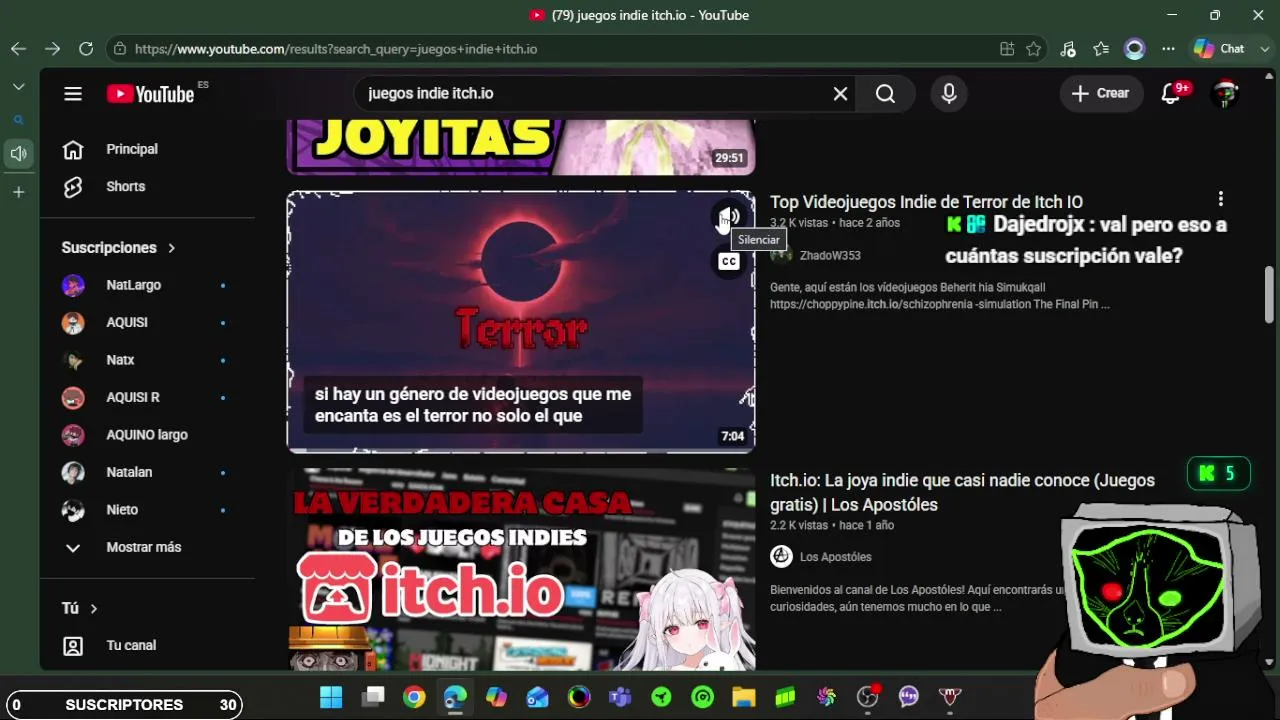Open the Itch.io La joya indie video title
Viewport: 1280px width, 720px height.
[962, 492]
